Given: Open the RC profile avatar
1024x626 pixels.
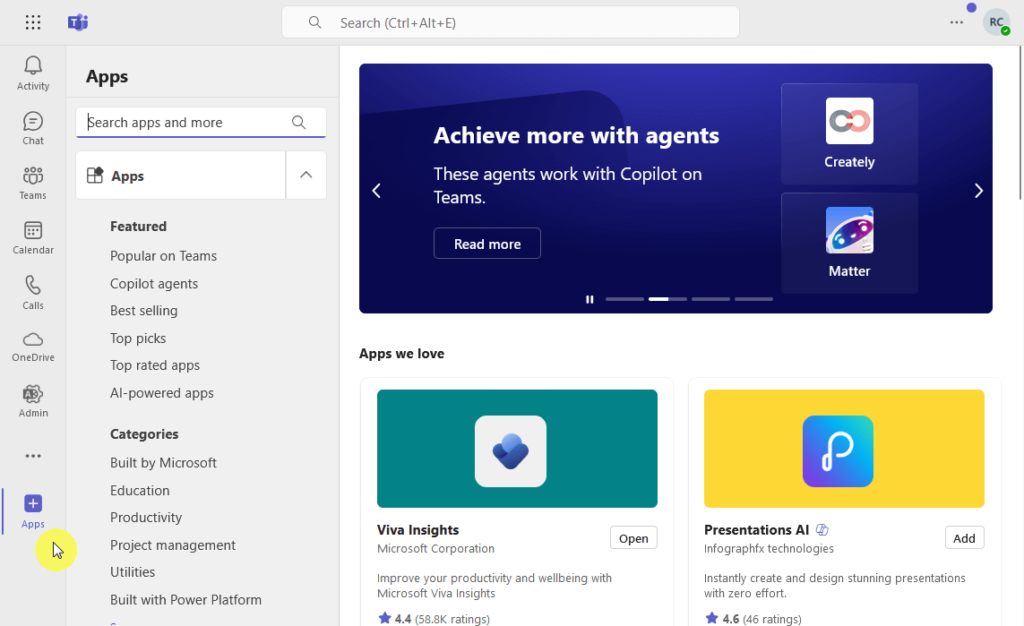Looking at the screenshot, I should tap(997, 22).
